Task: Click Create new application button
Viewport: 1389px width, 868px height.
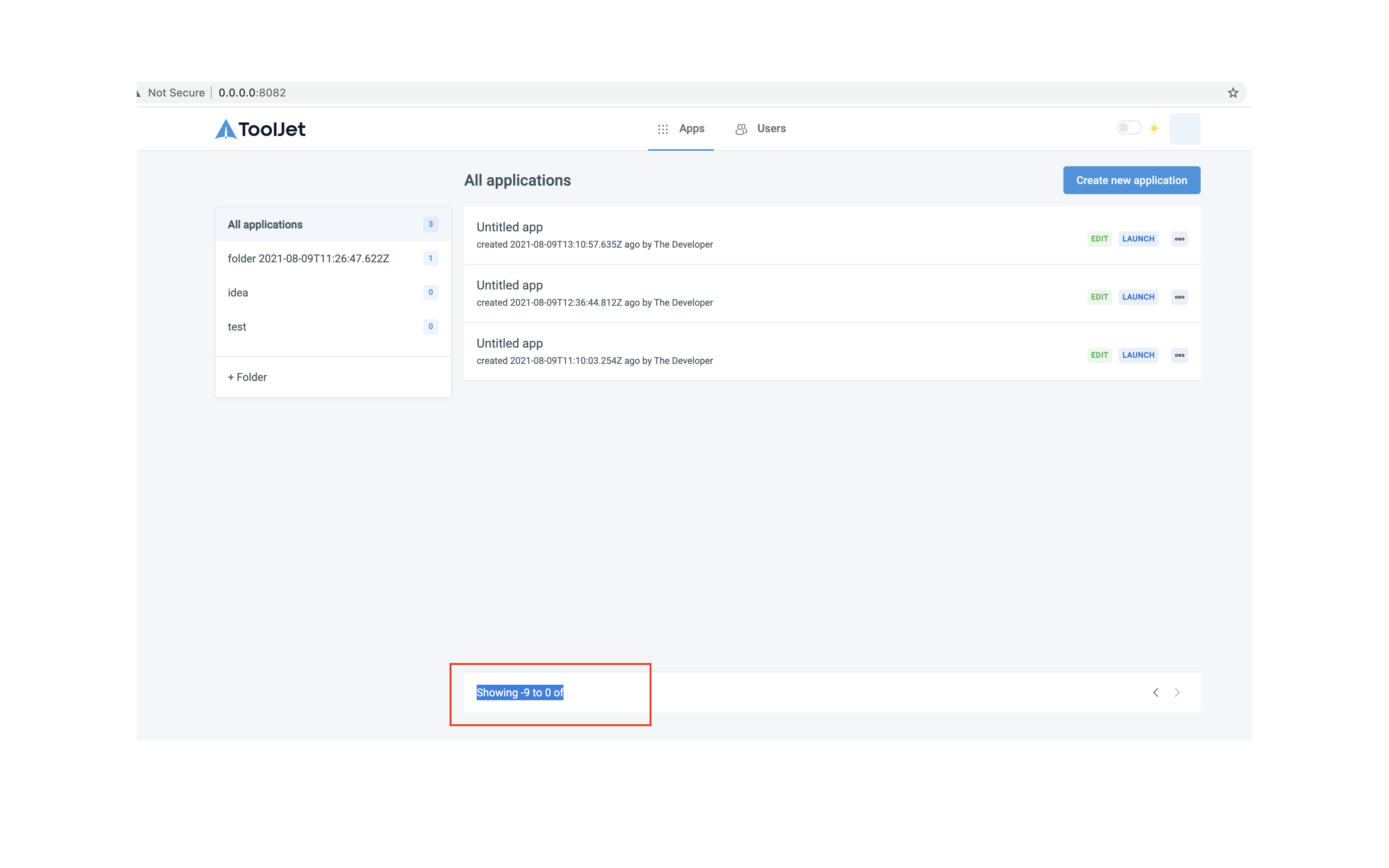Action: click(1131, 180)
